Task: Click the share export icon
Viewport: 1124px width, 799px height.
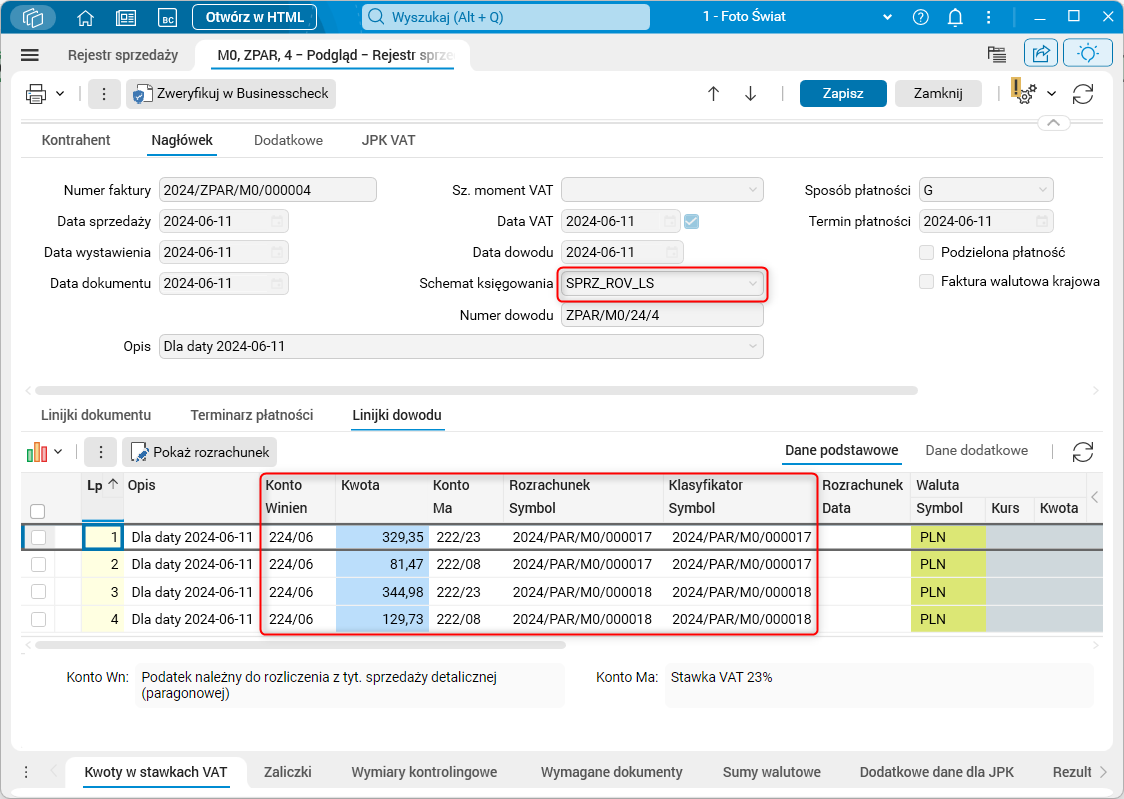Action: [x=1041, y=53]
